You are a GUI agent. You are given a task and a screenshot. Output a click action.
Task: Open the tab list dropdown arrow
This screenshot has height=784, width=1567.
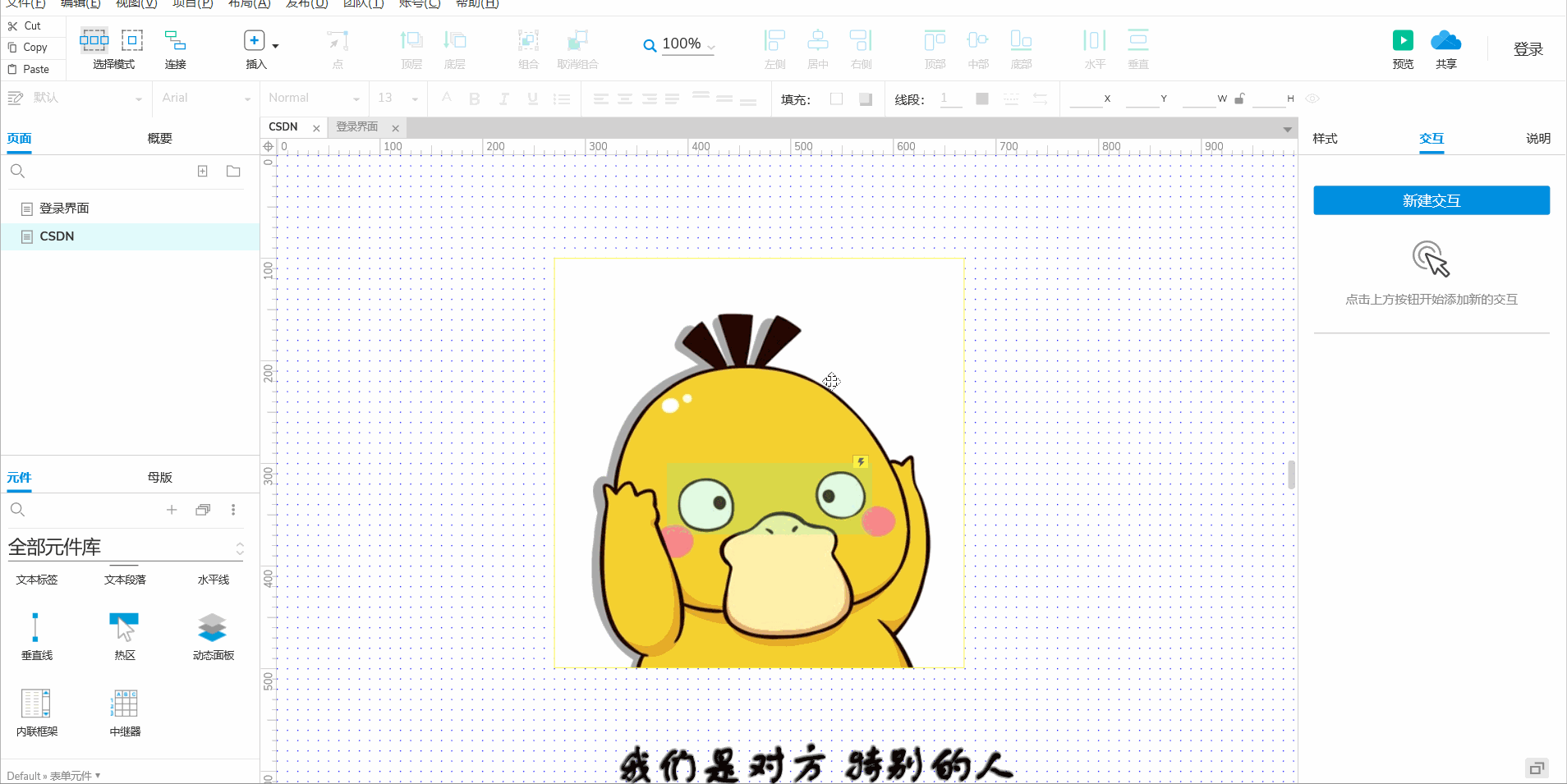point(1287,129)
